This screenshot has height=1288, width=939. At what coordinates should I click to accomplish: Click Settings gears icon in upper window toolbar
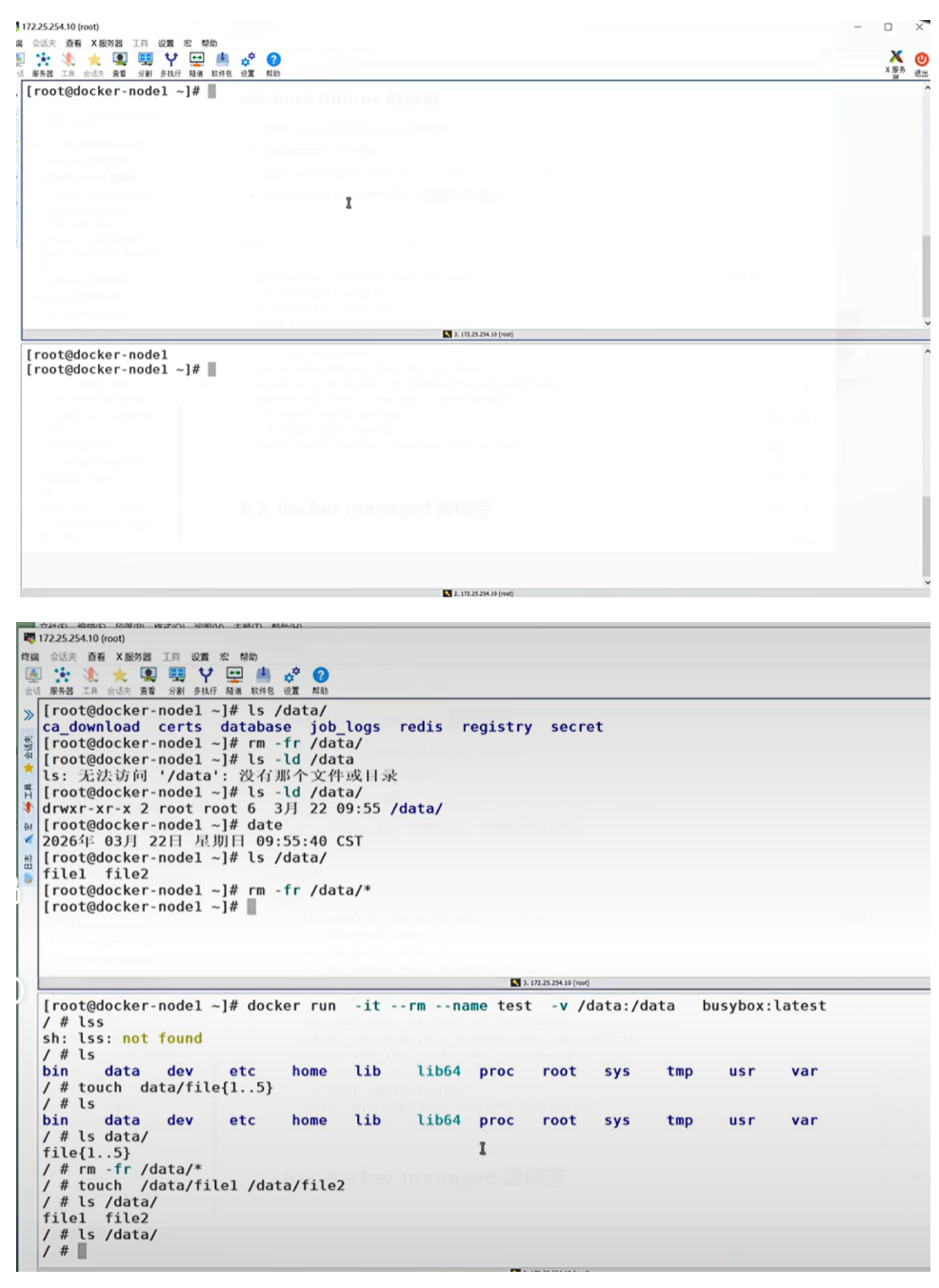pos(248,63)
